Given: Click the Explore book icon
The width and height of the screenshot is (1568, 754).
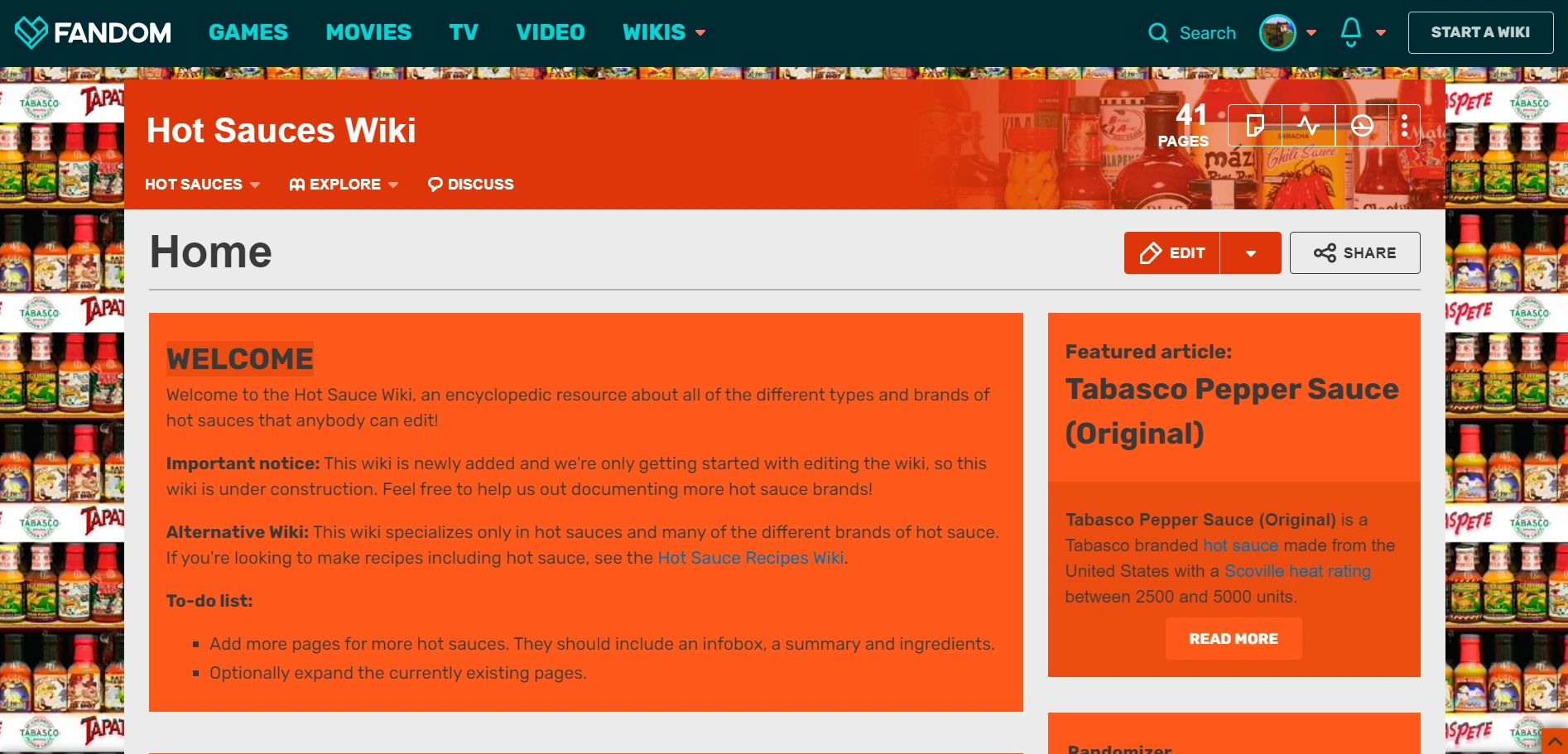Looking at the screenshot, I should pos(297,185).
